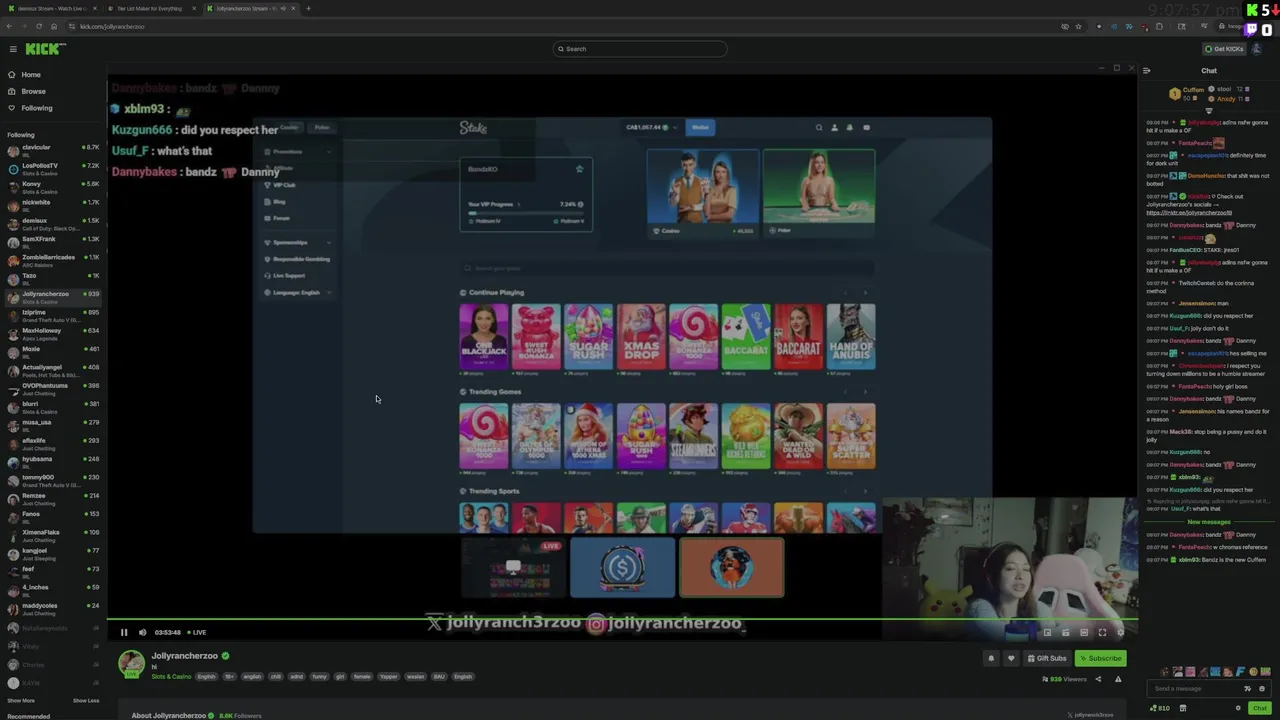The width and height of the screenshot is (1280, 720).
Task: Pause the live stream video
Action: [x=124, y=632]
